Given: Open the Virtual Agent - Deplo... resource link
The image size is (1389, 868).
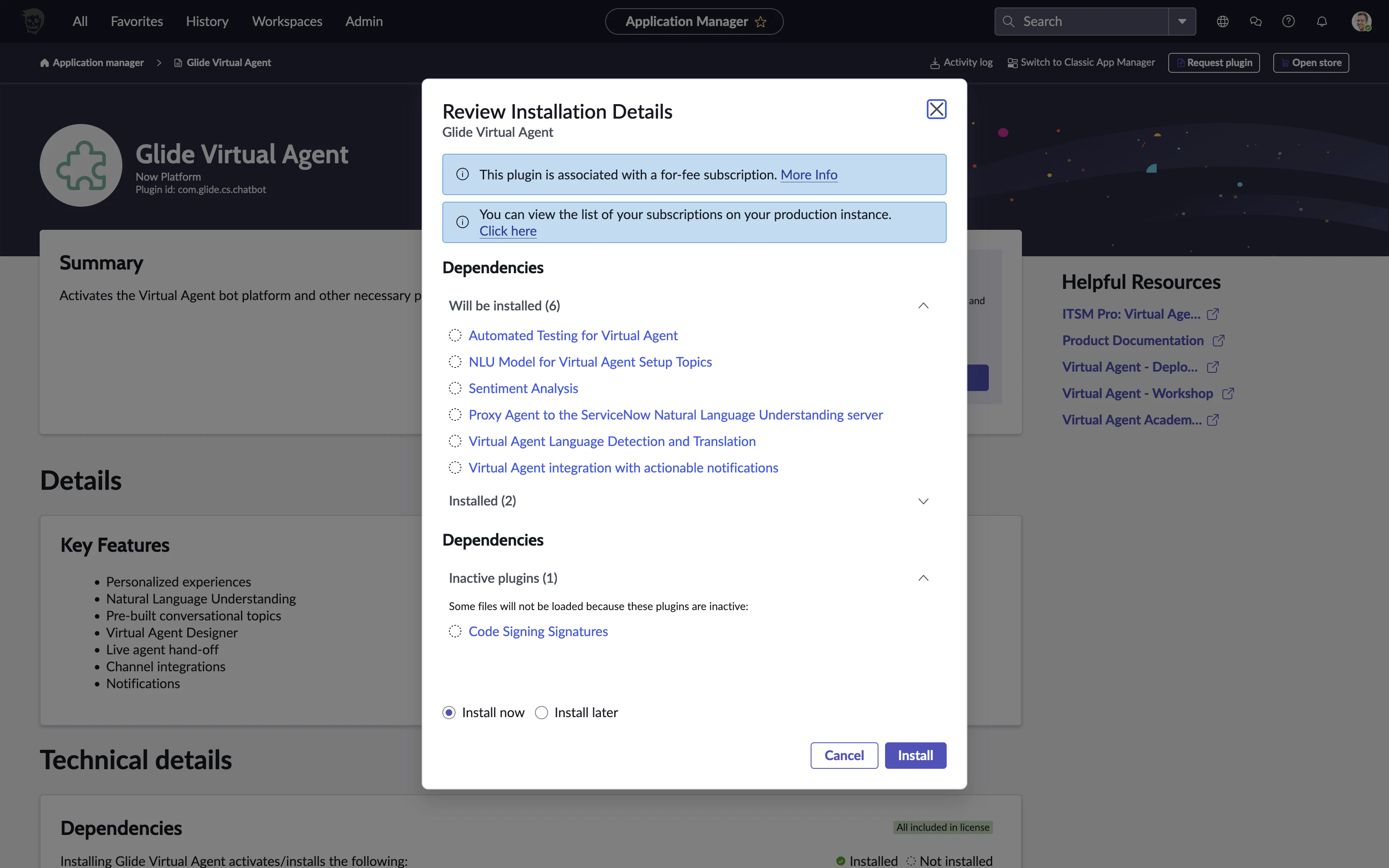Looking at the screenshot, I should point(1129,367).
